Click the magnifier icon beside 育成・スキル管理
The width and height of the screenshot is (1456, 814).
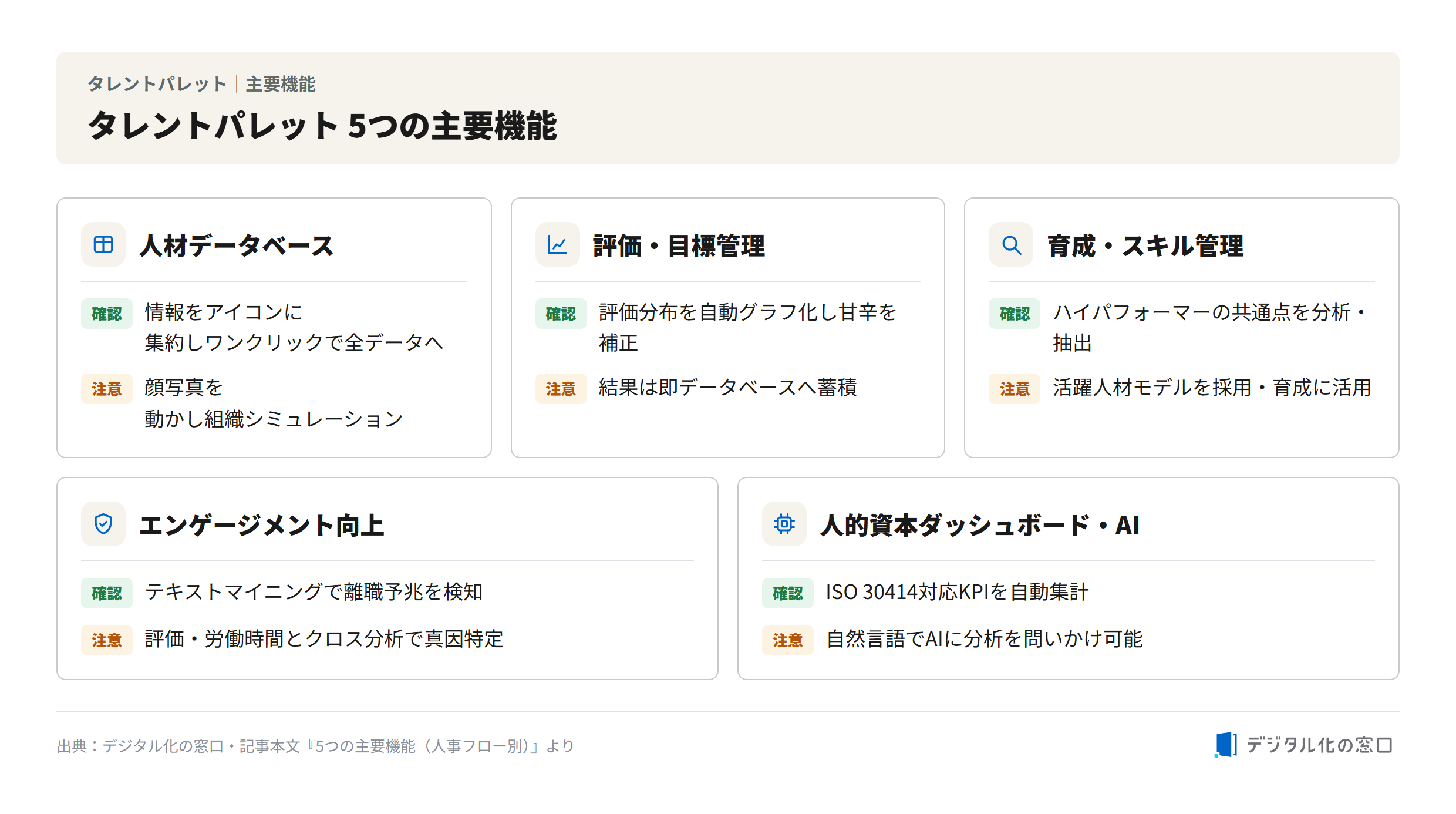(x=1011, y=244)
